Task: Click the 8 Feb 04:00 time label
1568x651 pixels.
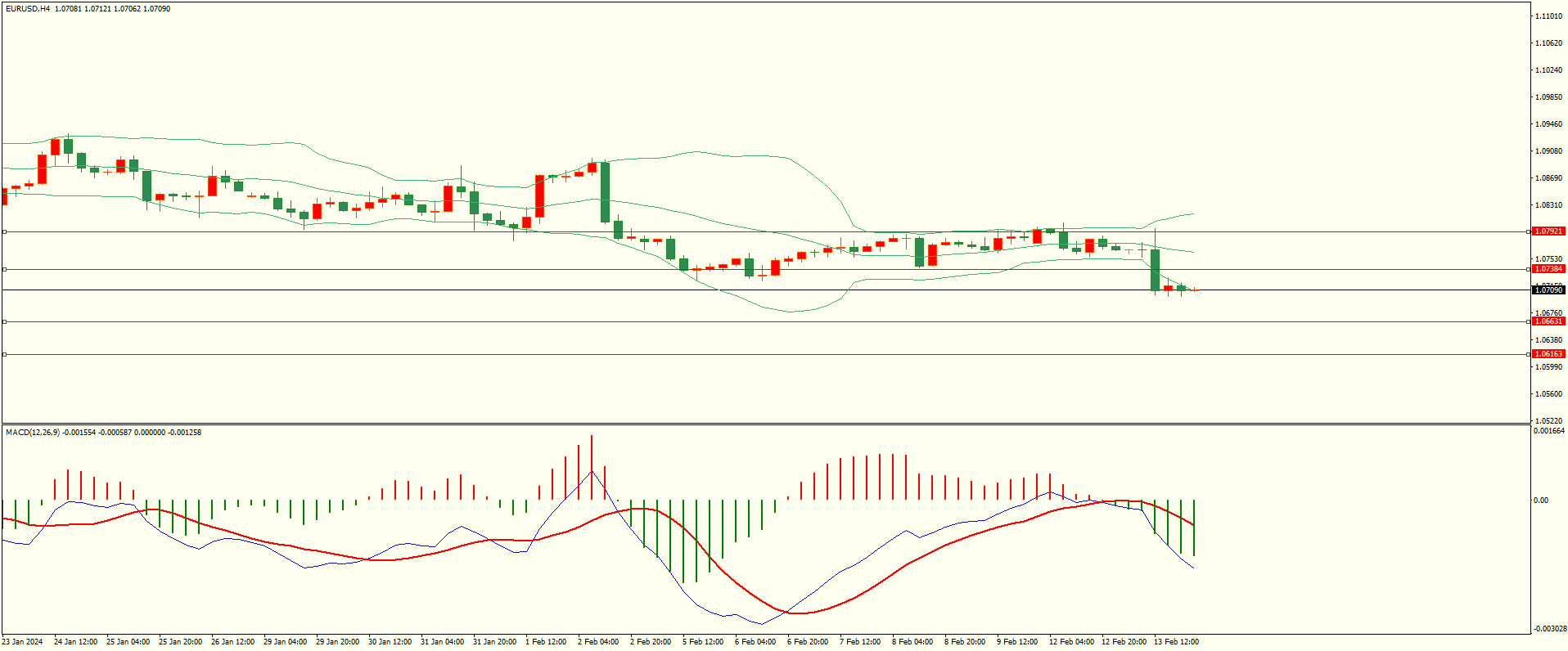Action: click(x=912, y=642)
